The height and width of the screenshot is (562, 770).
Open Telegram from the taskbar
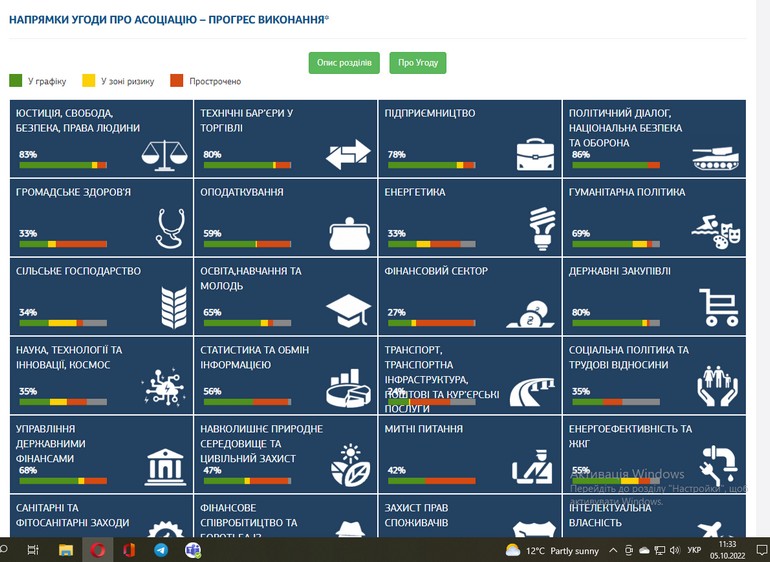160,550
